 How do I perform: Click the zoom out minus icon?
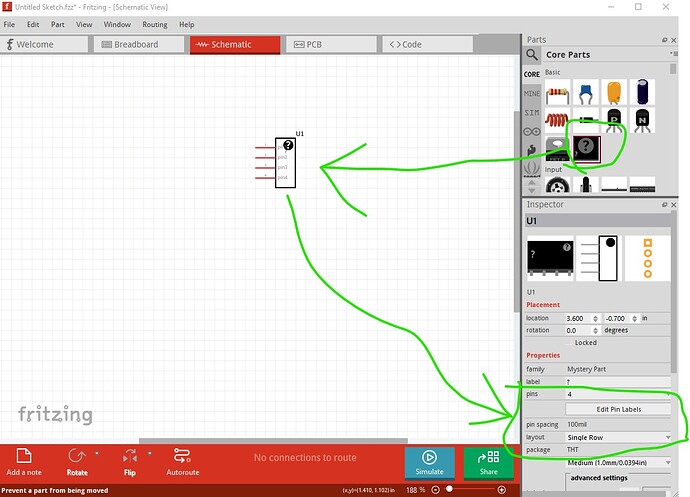point(435,490)
